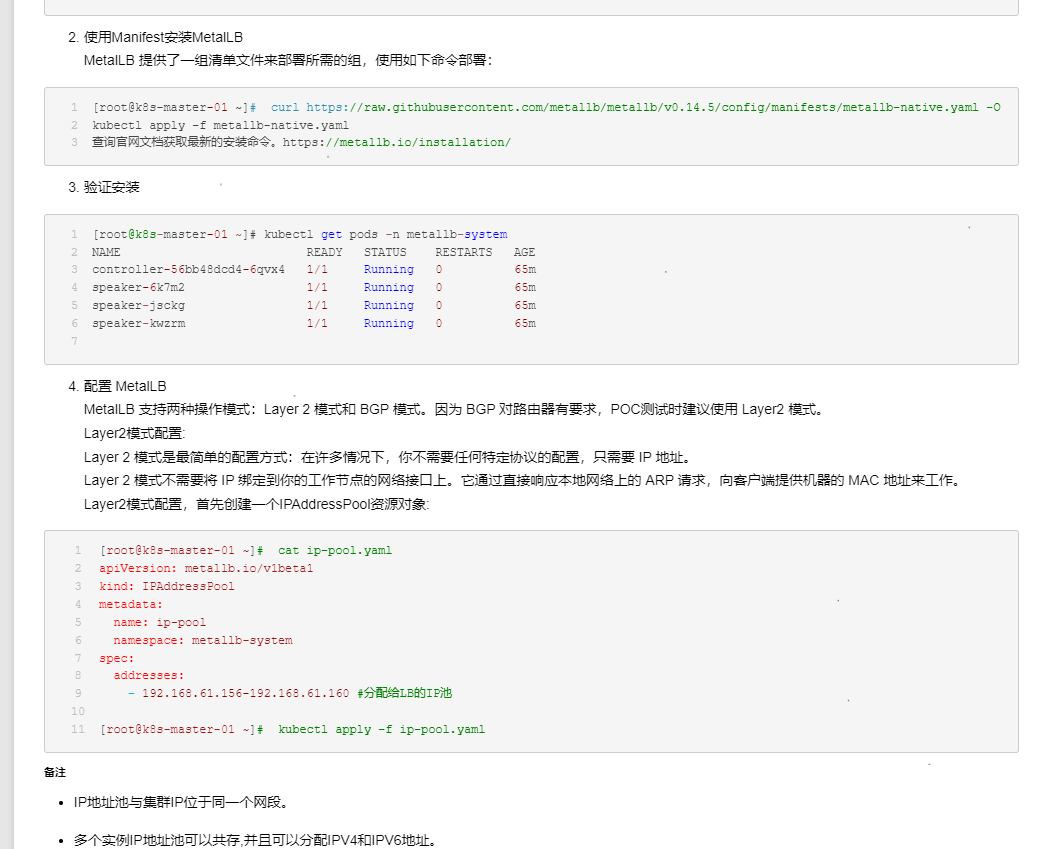Click sentence mentioning IPAddressPool资源对象
This screenshot has height=849, width=1051.
pos(256,505)
